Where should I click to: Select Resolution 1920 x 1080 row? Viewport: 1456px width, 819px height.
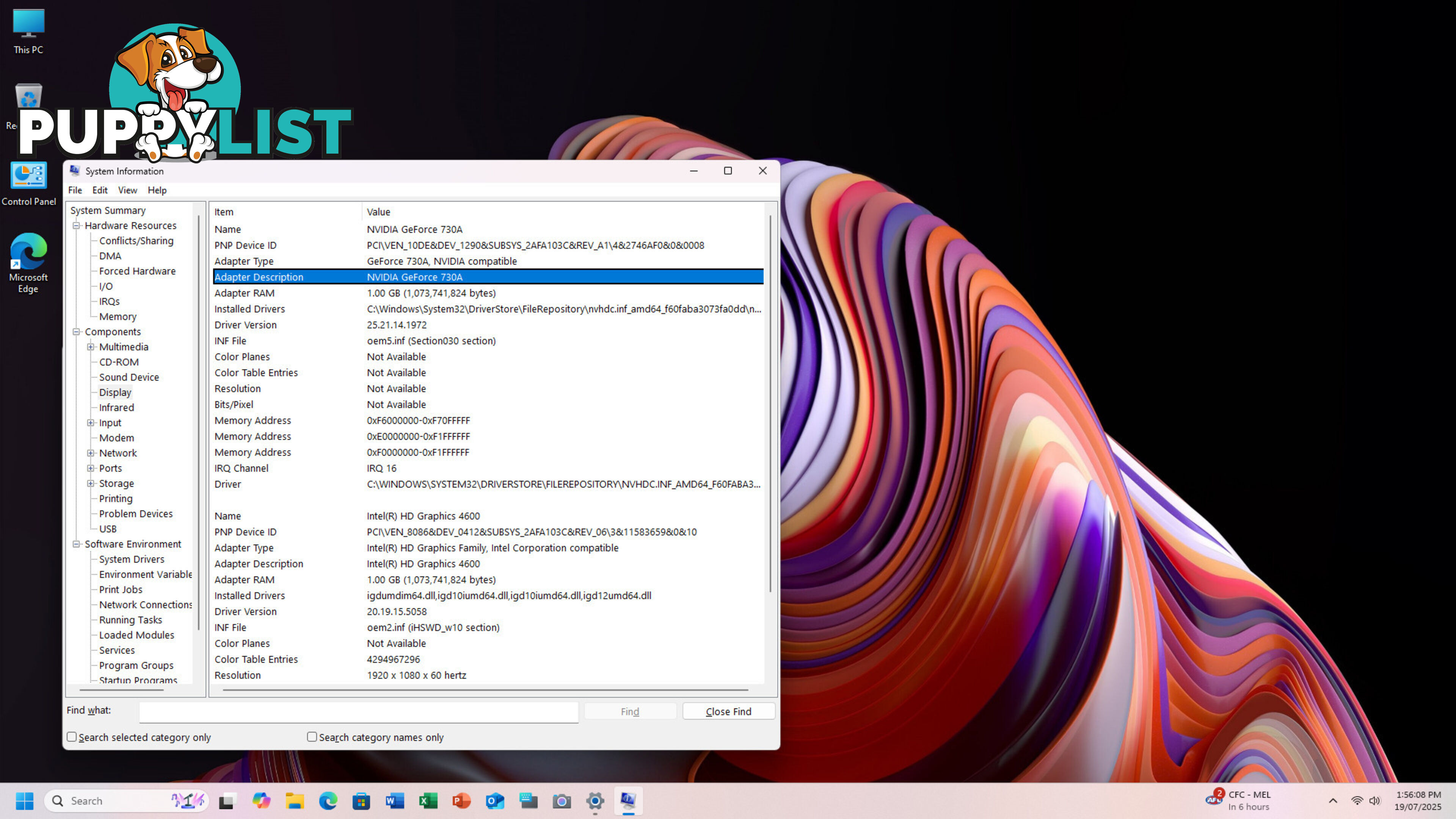[488, 675]
